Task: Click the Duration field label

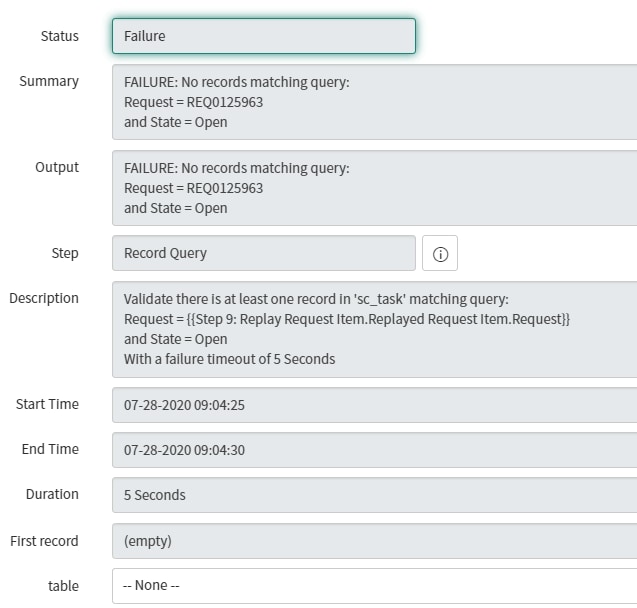Action: [52, 494]
